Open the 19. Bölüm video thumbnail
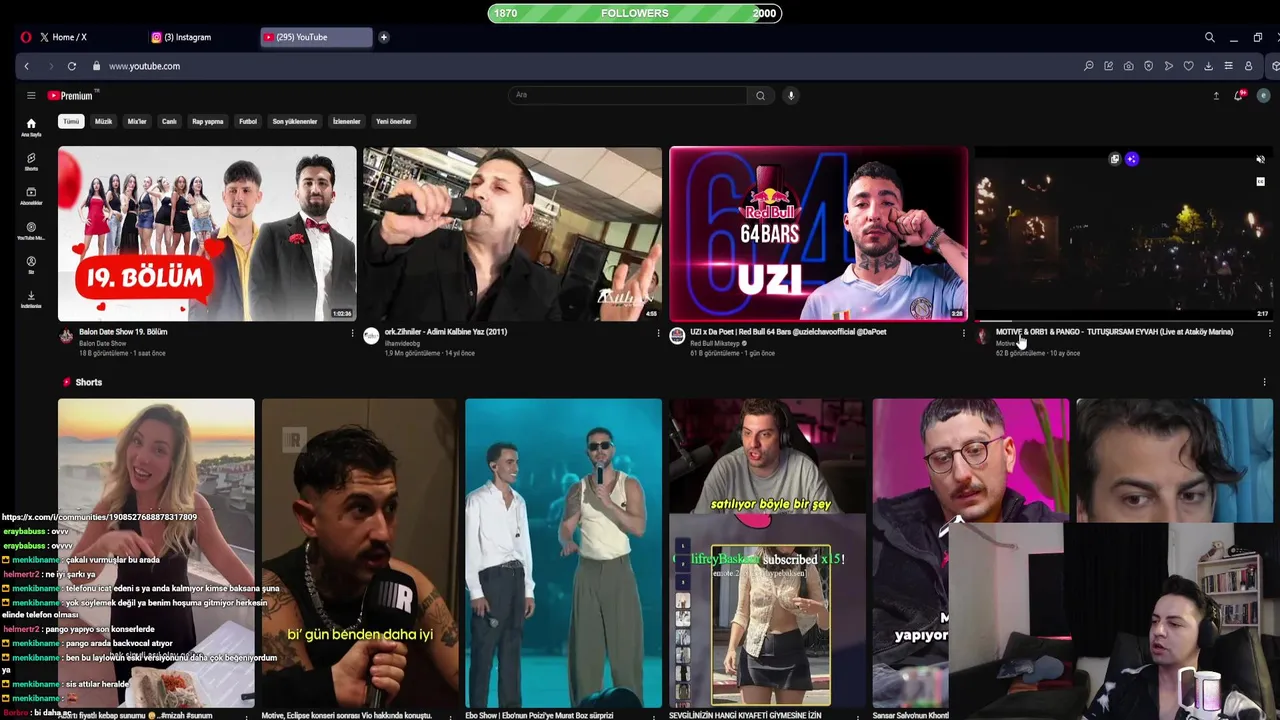The width and height of the screenshot is (1280, 720). pos(207,234)
